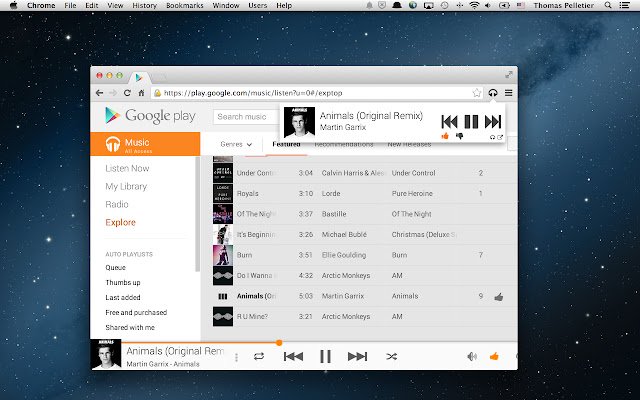Image resolution: width=640 pixels, height=400 pixels.
Task: Open the Thumbs up playlist
Action: click(x=123, y=282)
